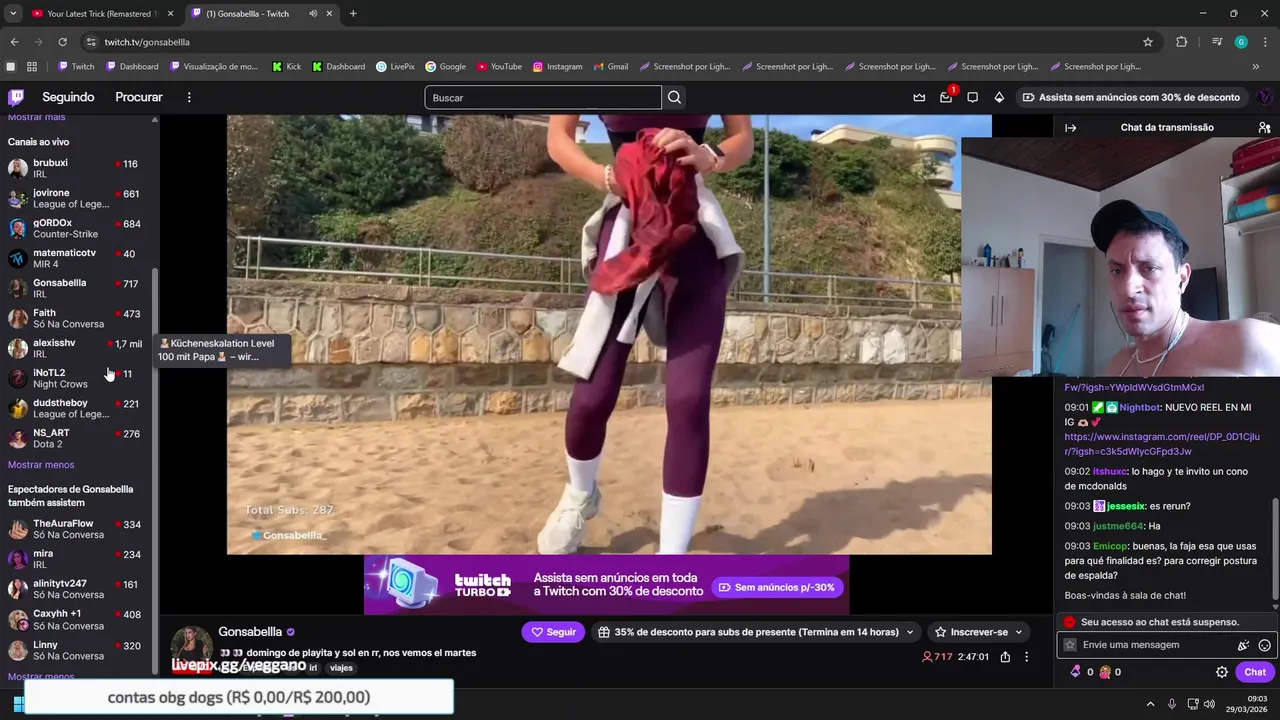This screenshot has height=720, width=1280.
Task: Open the taskbar volume icon
Action: click(x=1209, y=704)
